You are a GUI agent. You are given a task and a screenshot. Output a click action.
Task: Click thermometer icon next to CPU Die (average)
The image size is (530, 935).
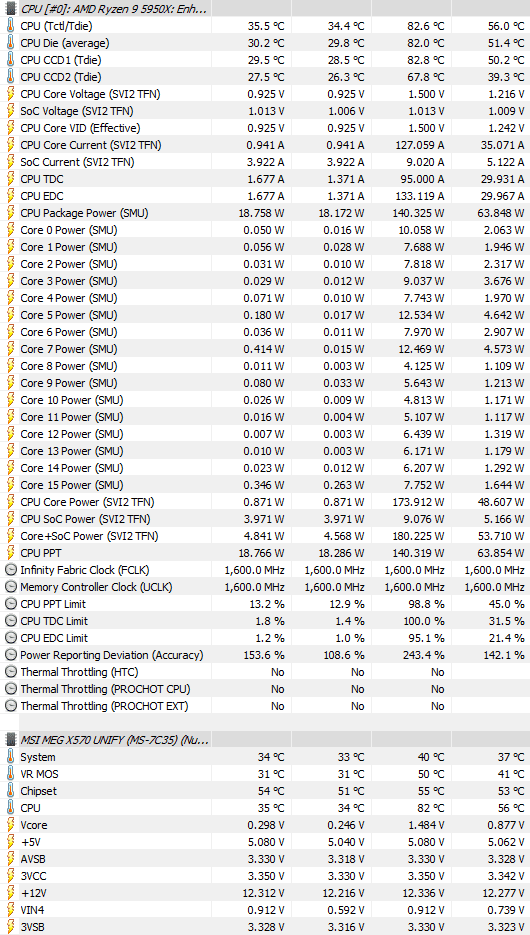tap(10, 43)
